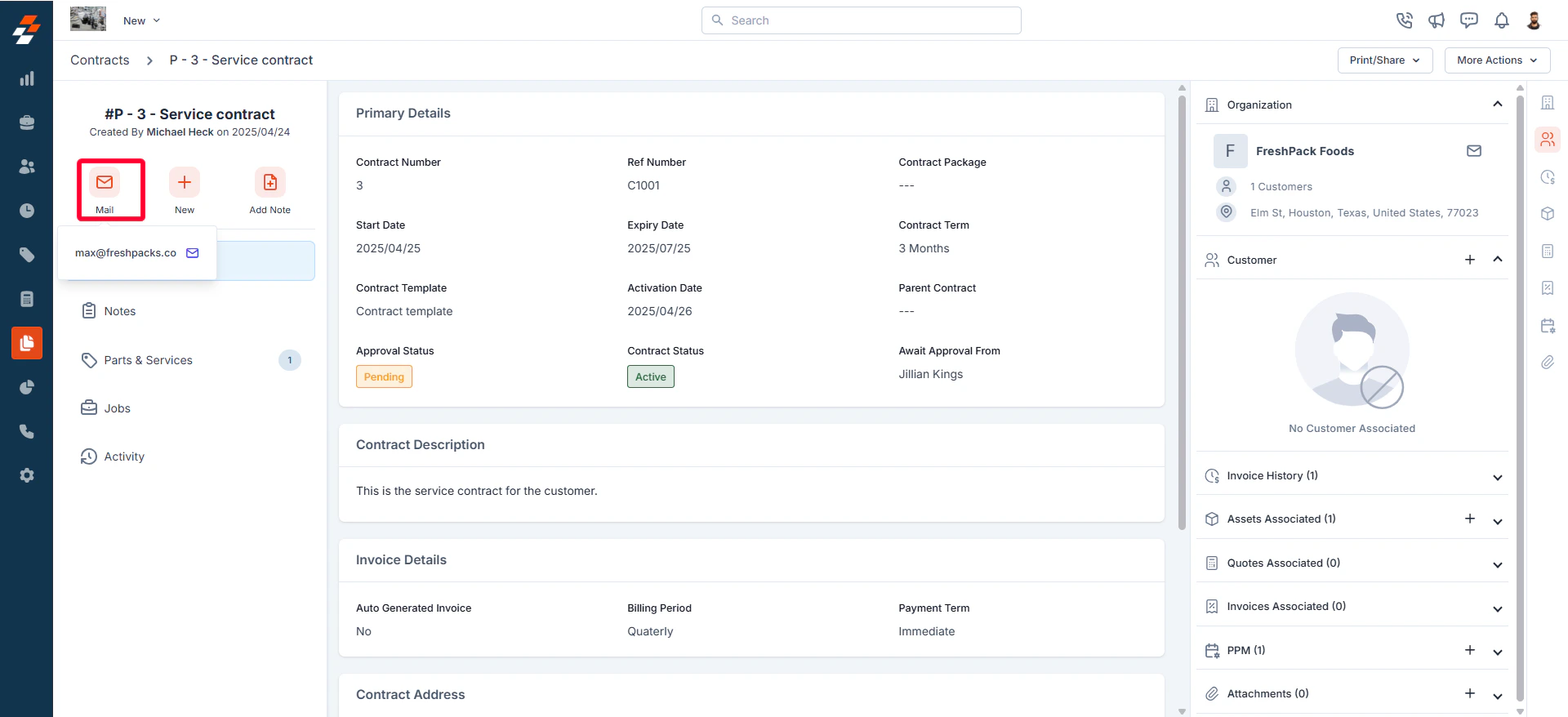Click the company thumbnail image in top bar

88,19
